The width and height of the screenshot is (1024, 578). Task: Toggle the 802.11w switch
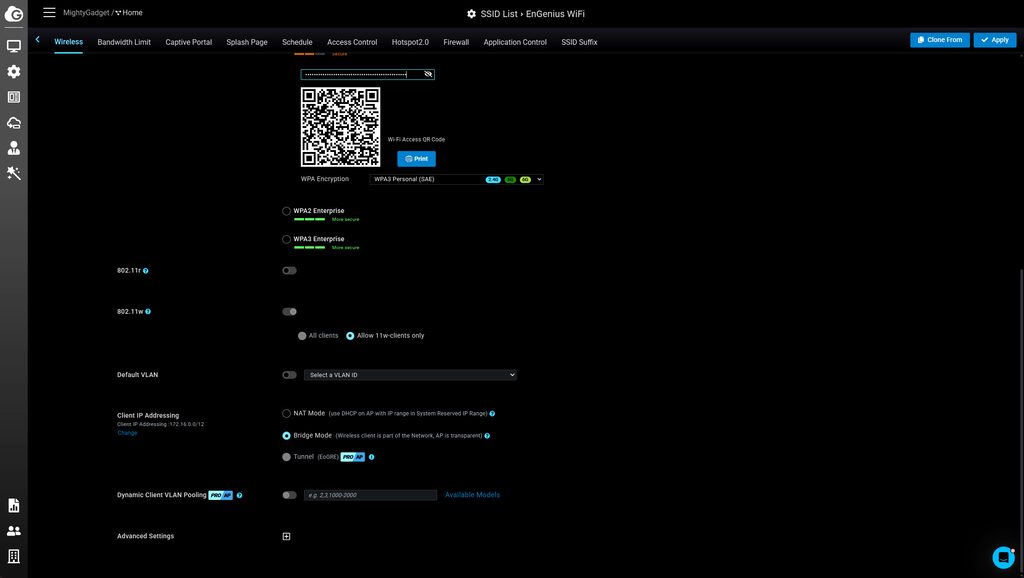pyautogui.click(x=289, y=312)
